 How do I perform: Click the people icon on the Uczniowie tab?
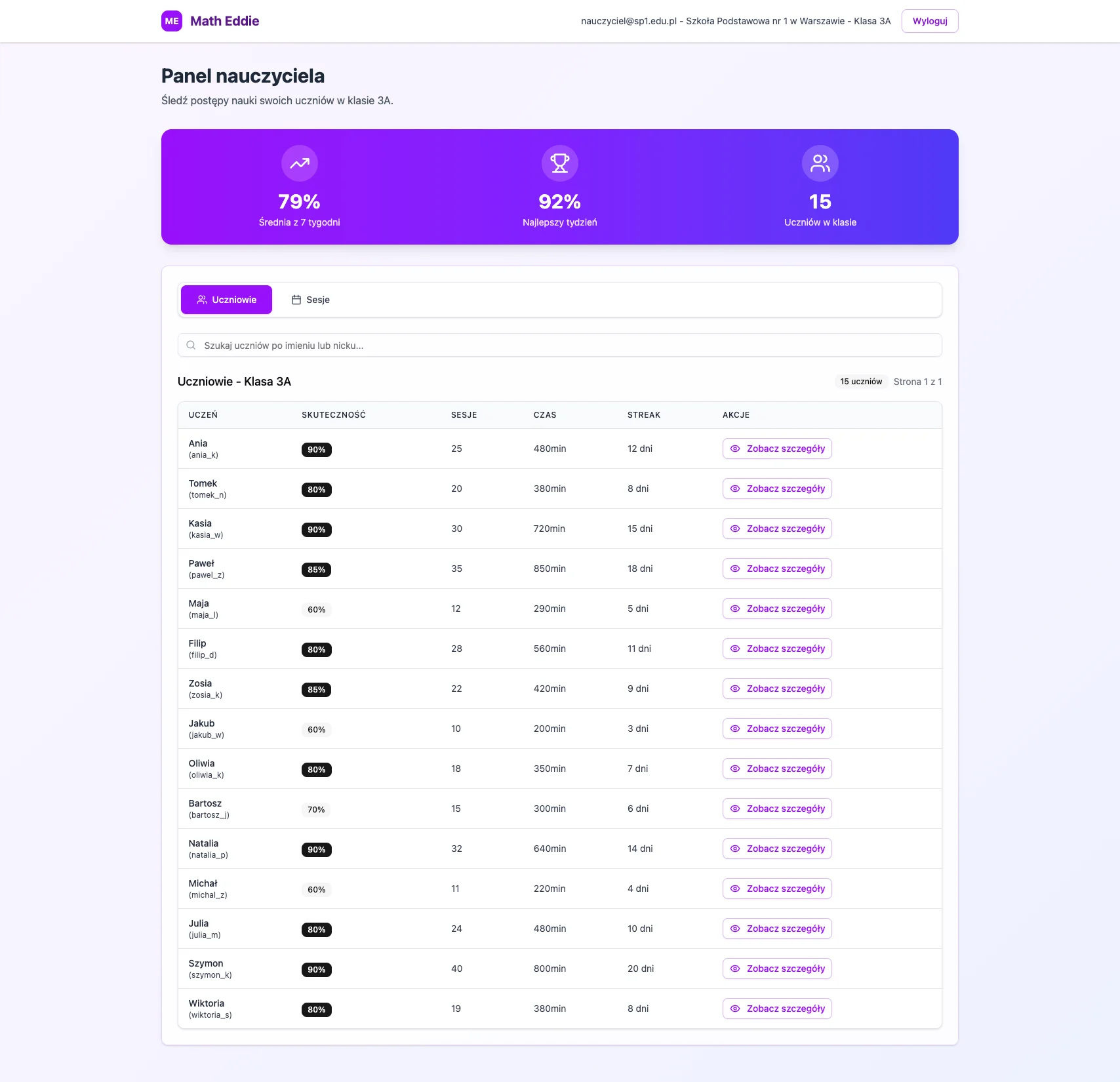202,299
